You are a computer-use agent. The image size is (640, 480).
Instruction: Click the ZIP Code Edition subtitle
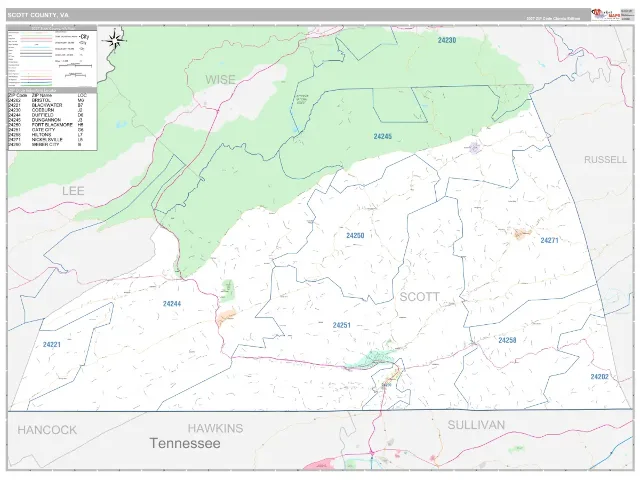click(553, 19)
